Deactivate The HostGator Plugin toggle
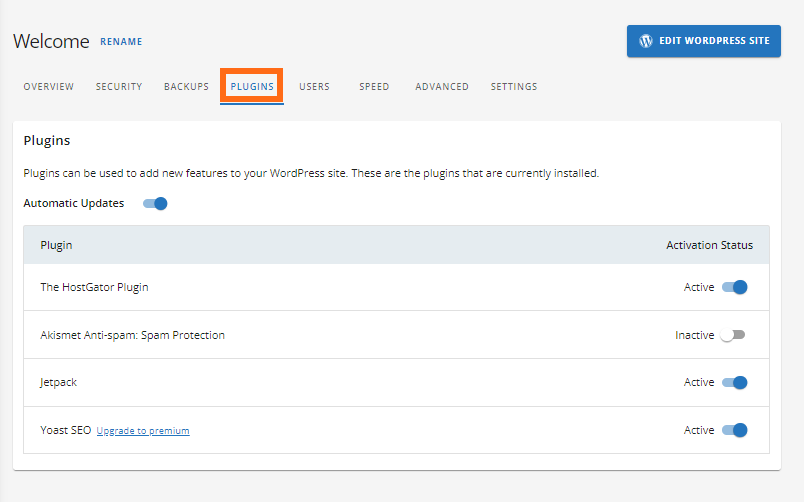The width and height of the screenshot is (804, 502). (x=735, y=287)
